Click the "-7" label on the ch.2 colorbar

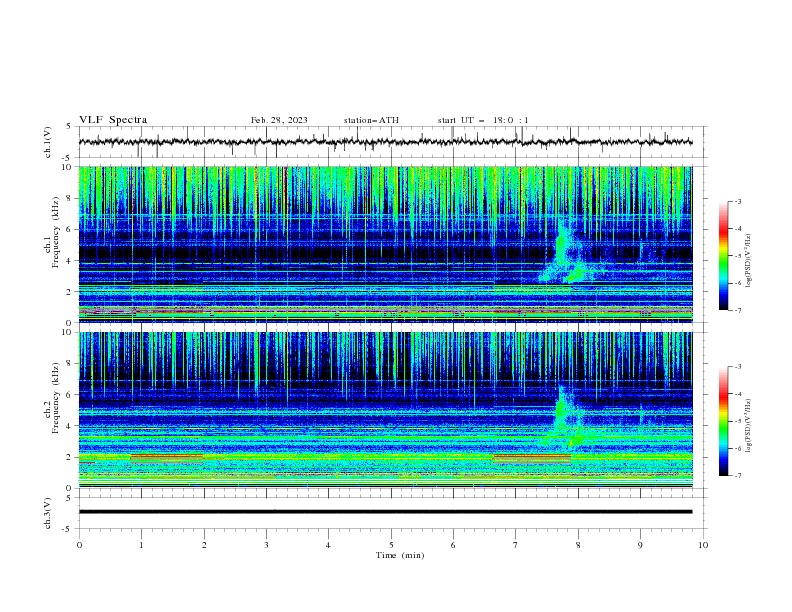(737, 475)
